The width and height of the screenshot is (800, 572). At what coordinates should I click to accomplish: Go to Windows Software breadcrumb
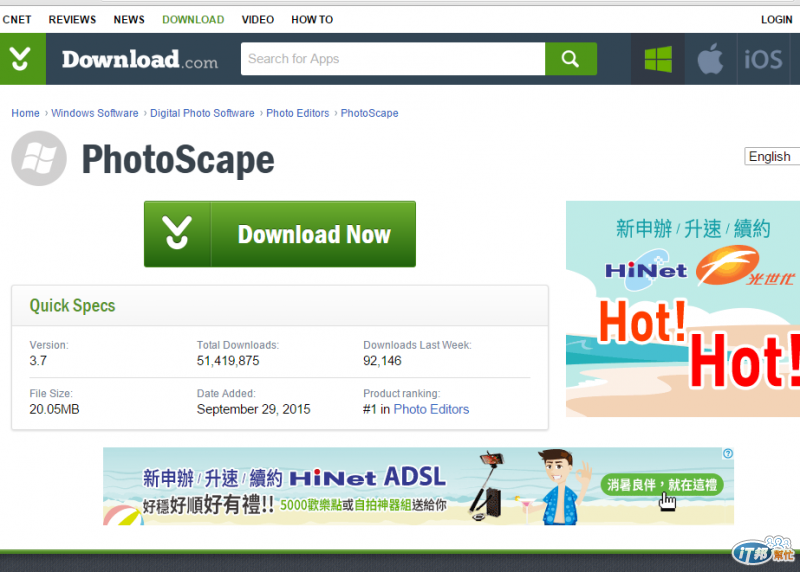click(94, 113)
